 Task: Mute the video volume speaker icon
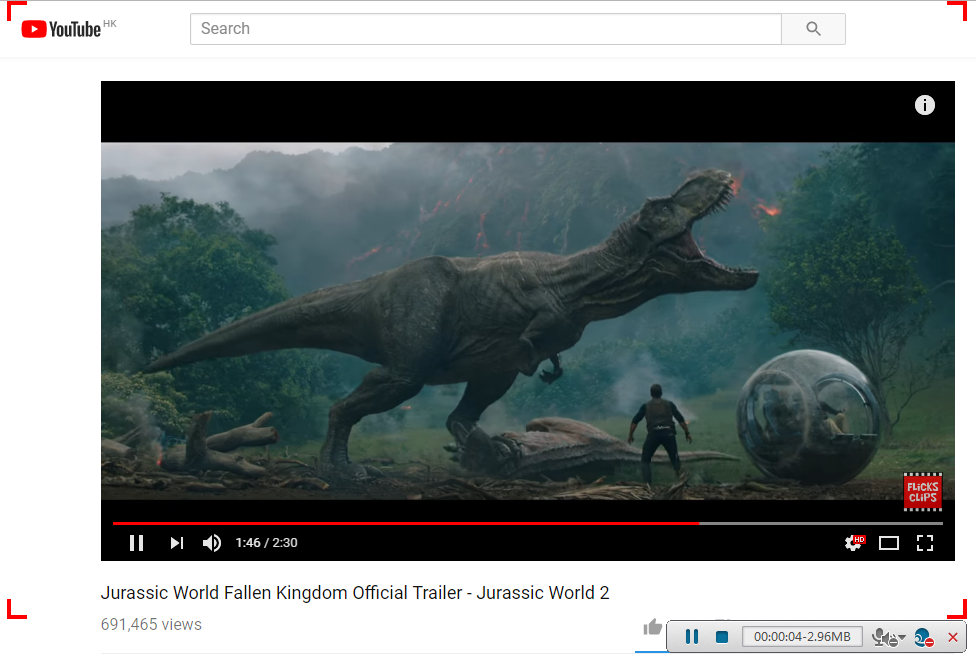click(x=212, y=543)
